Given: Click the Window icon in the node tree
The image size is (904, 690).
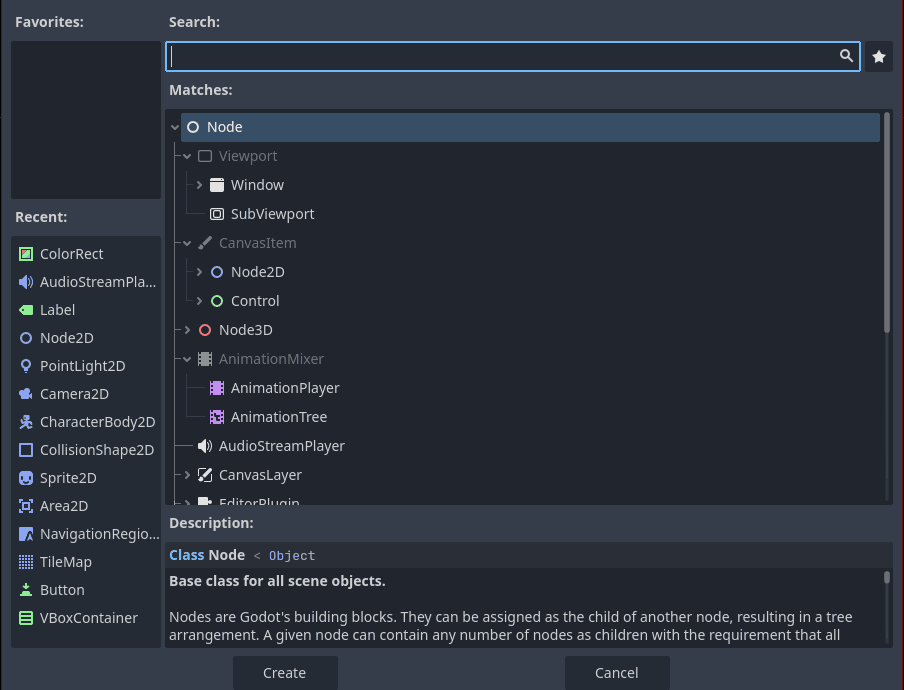Looking at the screenshot, I should click(x=217, y=185).
